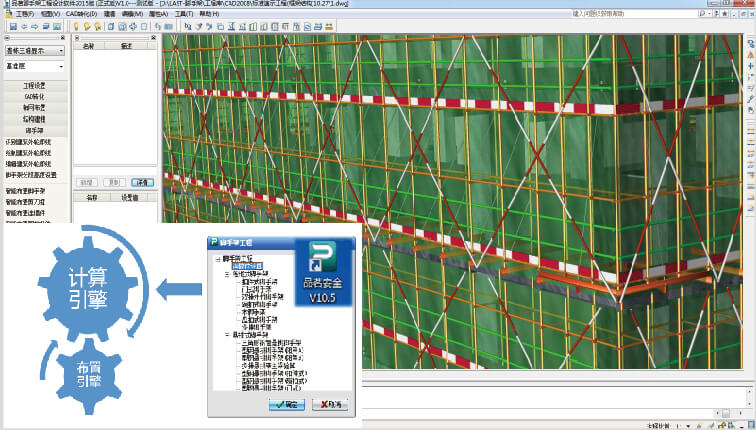Viewport: 756px width, 430px height.
Task: Click the 3D cube view icon after the bulbs
Action: pyautogui.click(x=111, y=27)
